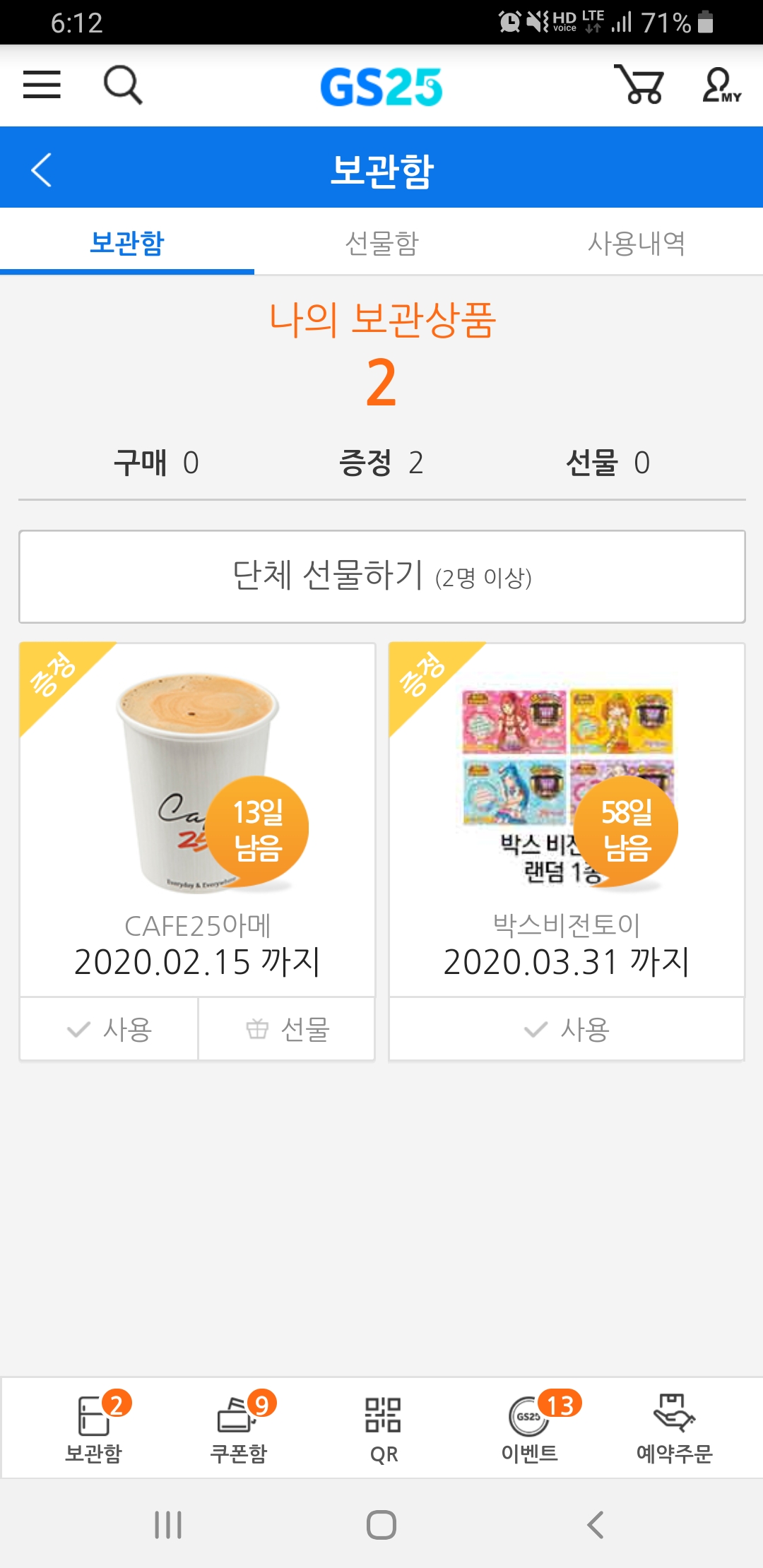The height and width of the screenshot is (1568, 763).
Task: Switch to the 선물함 tab
Action: point(381,243)
